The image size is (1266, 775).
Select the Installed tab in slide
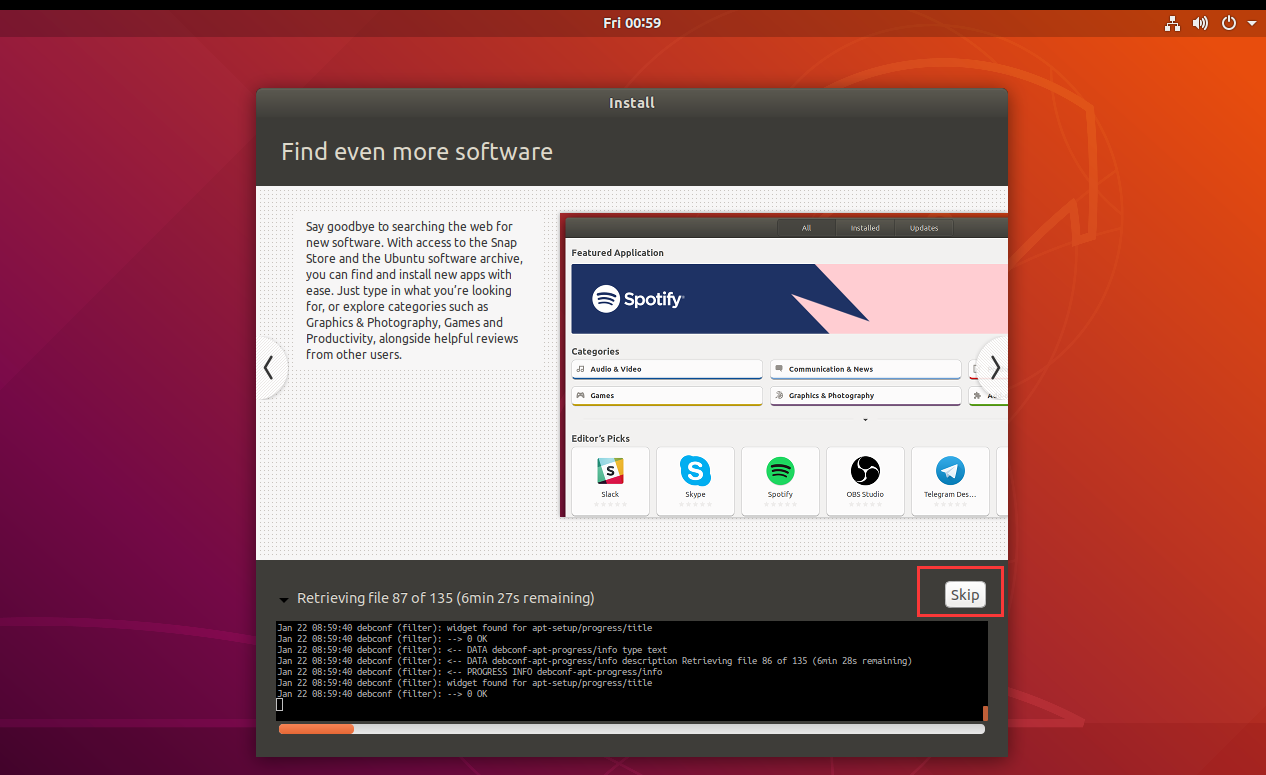click(x=865, y=228)
